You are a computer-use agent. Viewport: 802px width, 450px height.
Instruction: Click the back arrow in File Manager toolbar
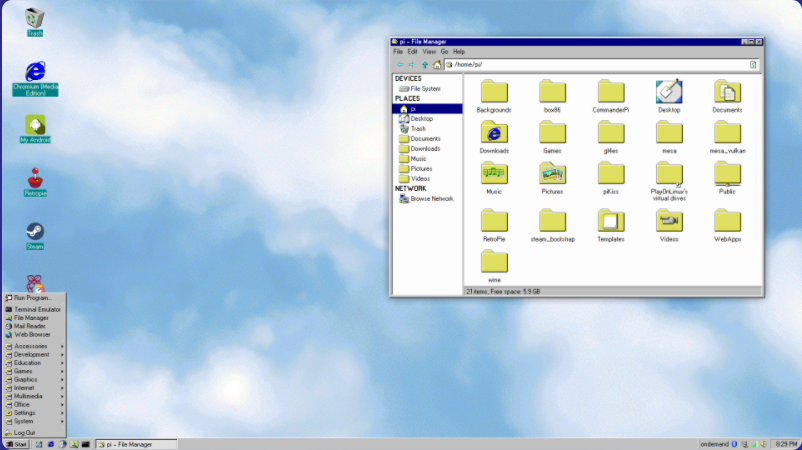400,64
